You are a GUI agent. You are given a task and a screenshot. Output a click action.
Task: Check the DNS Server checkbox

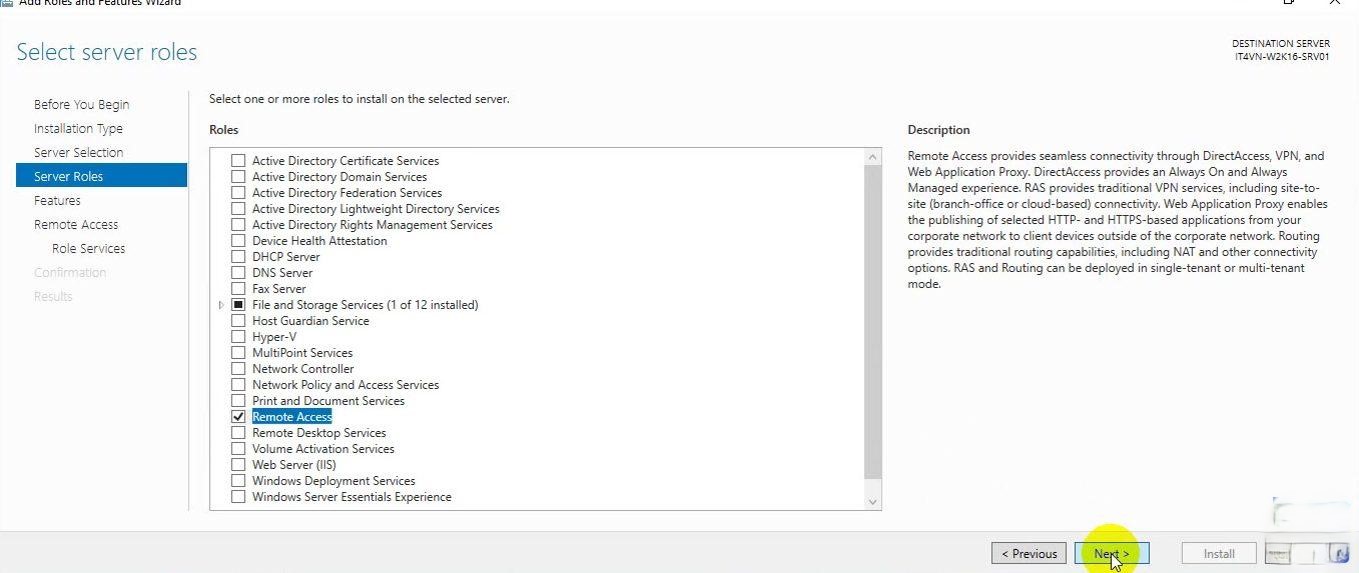[x=238, y=273]
